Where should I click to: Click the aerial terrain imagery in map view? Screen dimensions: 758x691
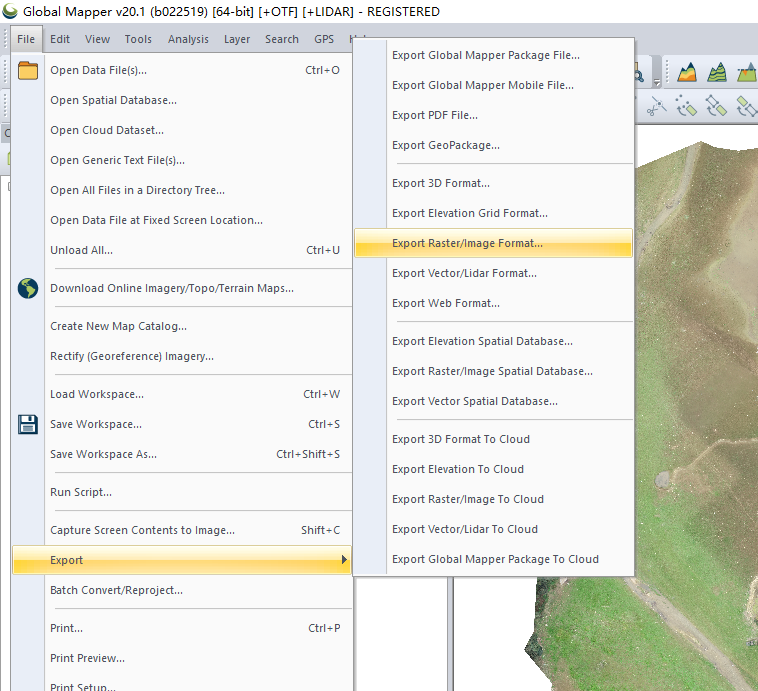click(696, 387)
